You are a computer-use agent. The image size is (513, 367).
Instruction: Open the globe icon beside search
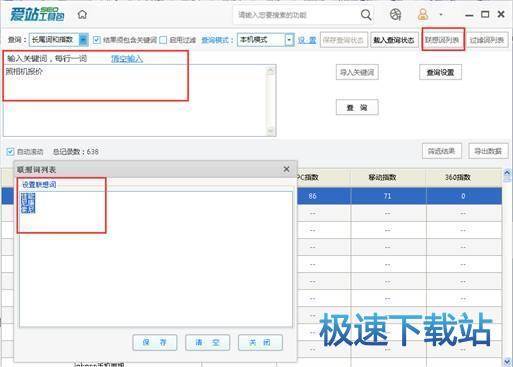[395, 15]
